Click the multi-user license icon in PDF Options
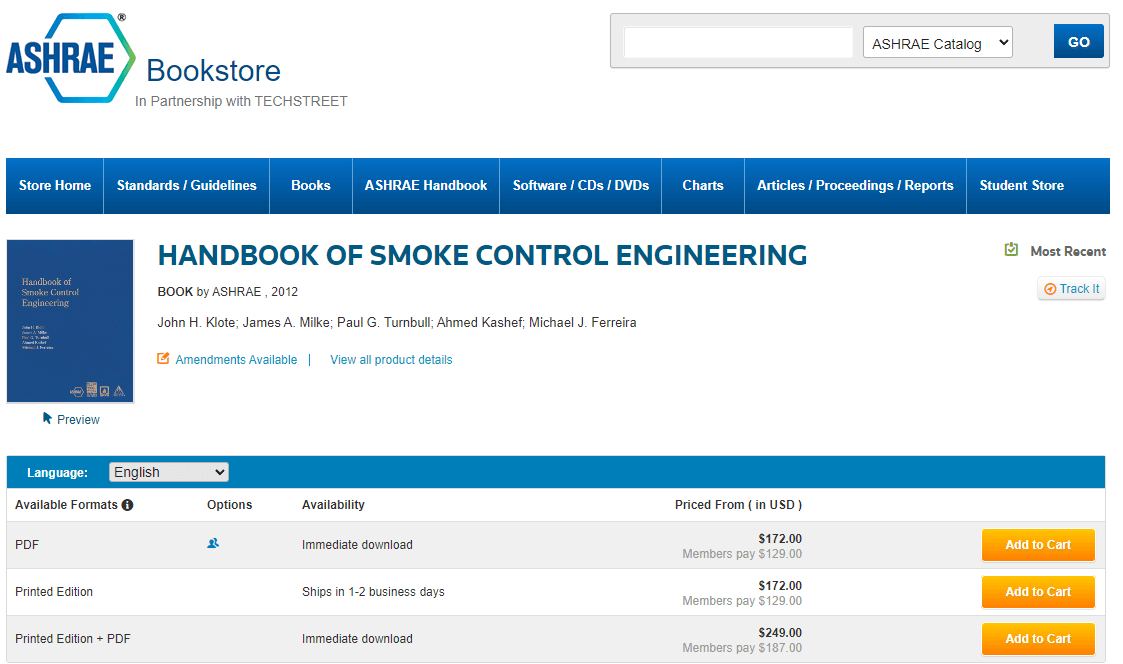This screenshot has width=1123, height=664. click(213, 543)
